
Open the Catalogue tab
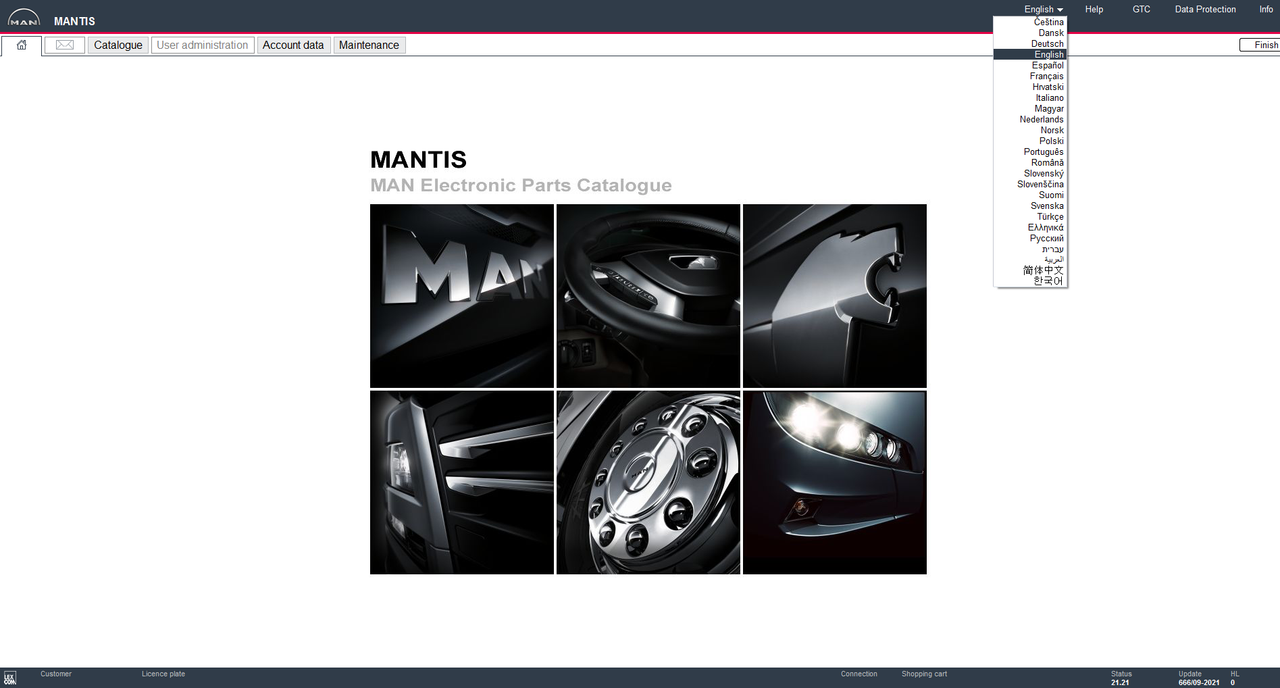(x=118, y=45)
